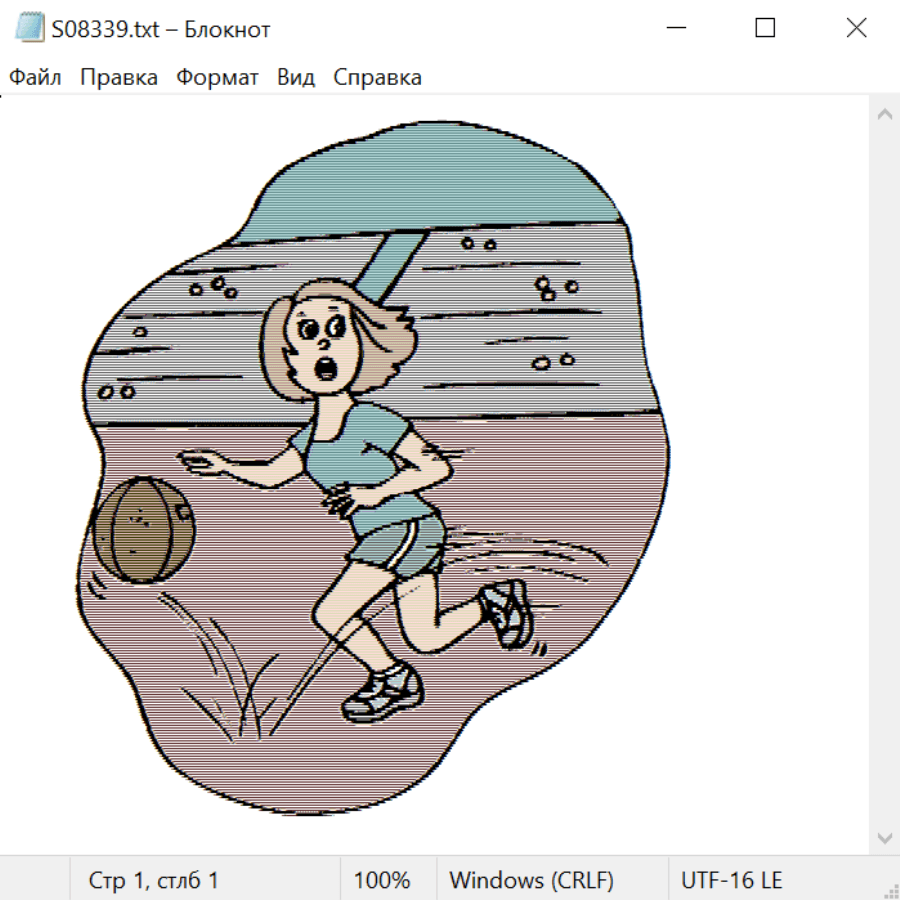This screenshot has width=900, height=900.
Task: Click the 100% zoom indicator
Action: [x=382, y=881]
